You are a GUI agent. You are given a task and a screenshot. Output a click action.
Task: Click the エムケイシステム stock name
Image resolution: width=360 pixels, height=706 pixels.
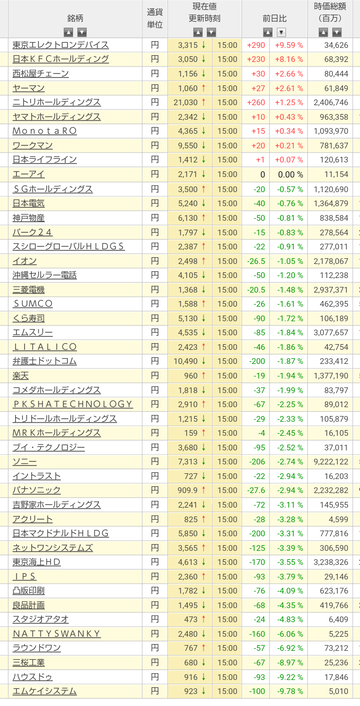tap(45, 691)
